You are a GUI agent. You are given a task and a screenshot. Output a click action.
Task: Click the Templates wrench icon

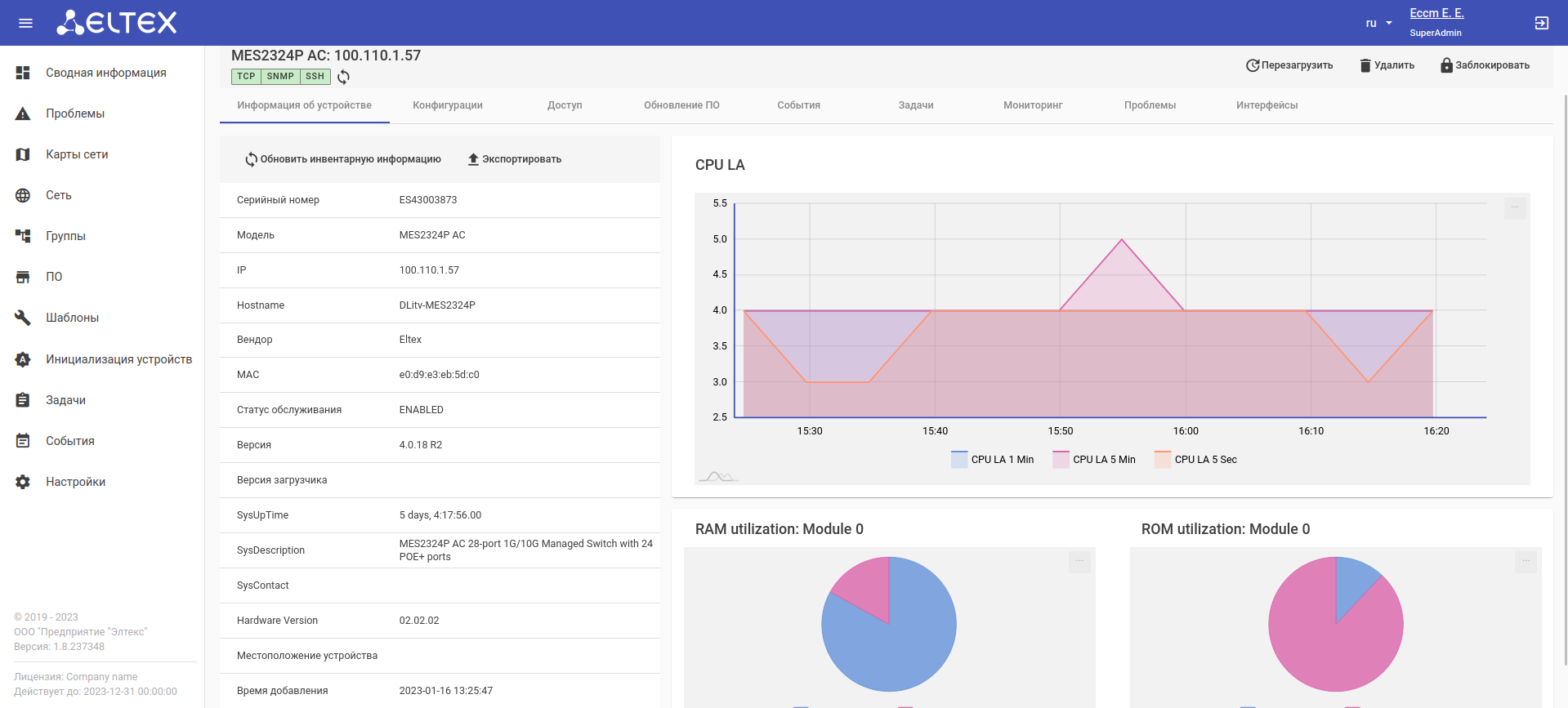point(23,318)
